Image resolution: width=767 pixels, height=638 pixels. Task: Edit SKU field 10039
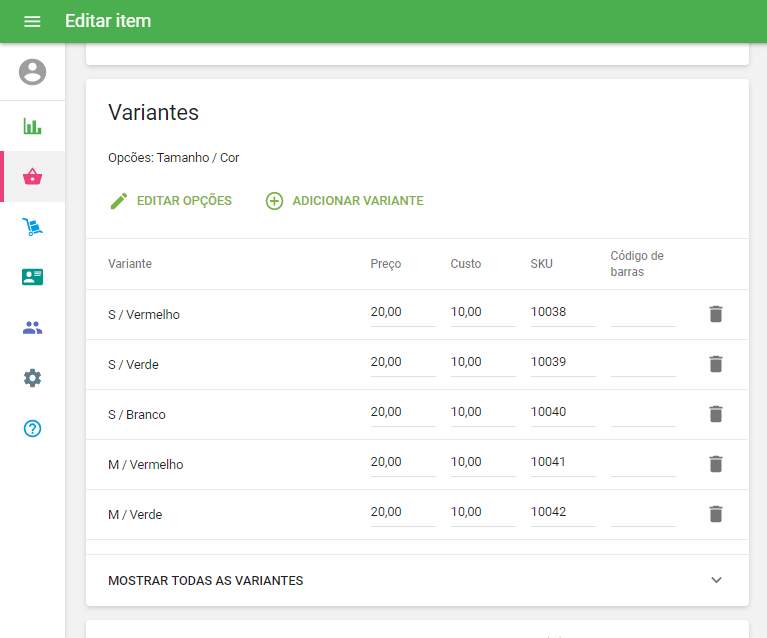tap(563, 363)
